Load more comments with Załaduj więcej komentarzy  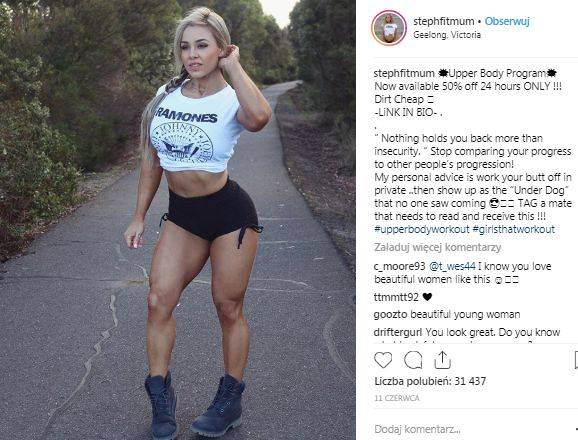438,247
